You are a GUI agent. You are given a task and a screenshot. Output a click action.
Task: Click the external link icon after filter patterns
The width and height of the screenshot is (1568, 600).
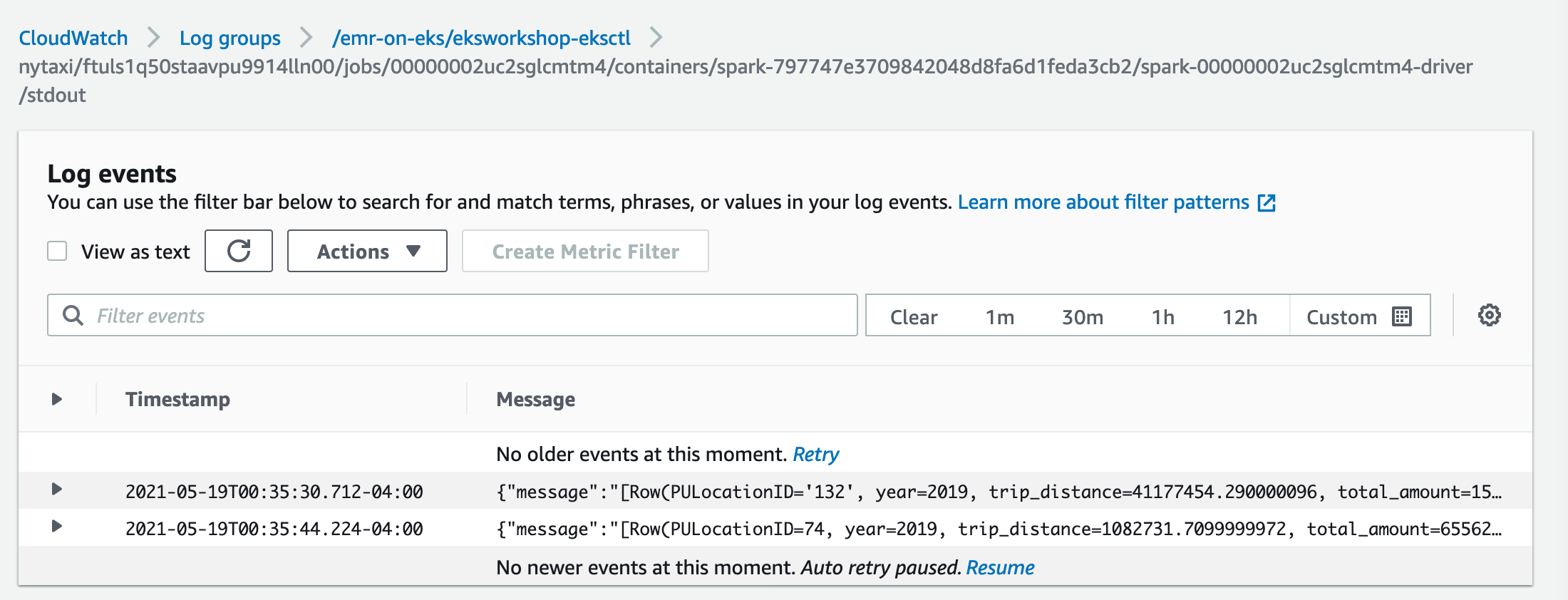(1267, 203)
